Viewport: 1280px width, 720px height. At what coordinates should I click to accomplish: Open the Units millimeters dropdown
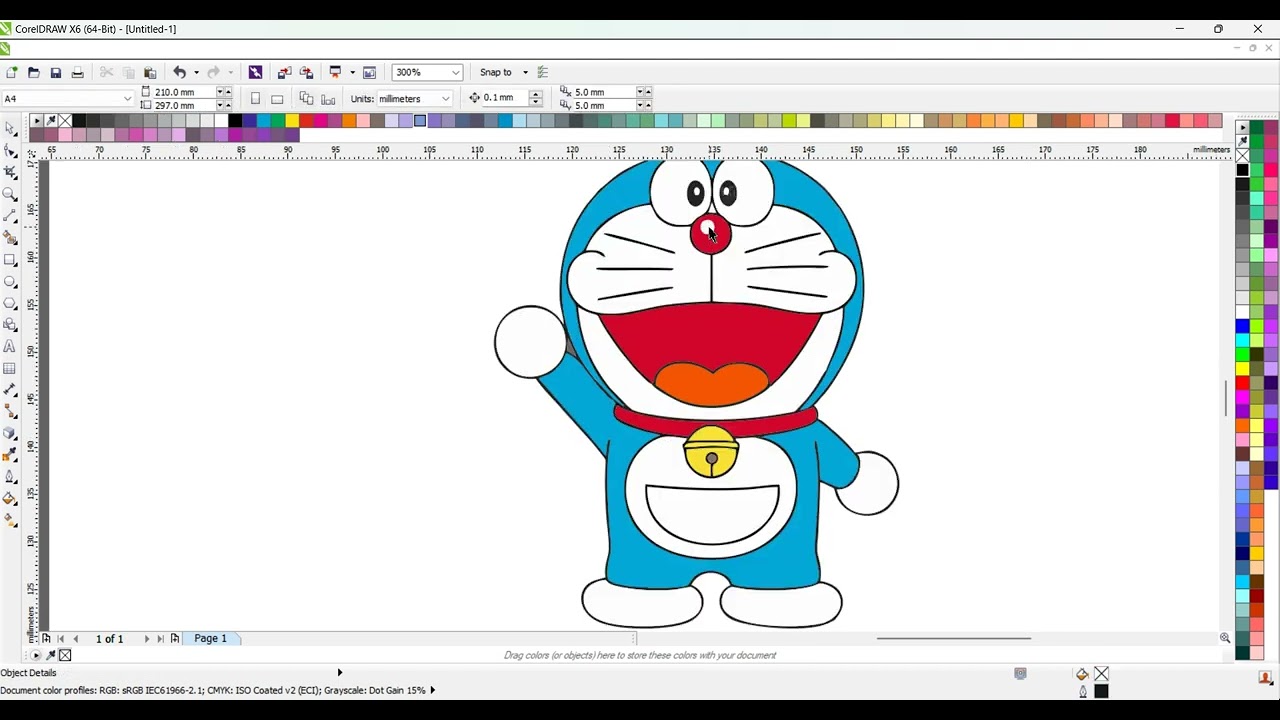445,99
